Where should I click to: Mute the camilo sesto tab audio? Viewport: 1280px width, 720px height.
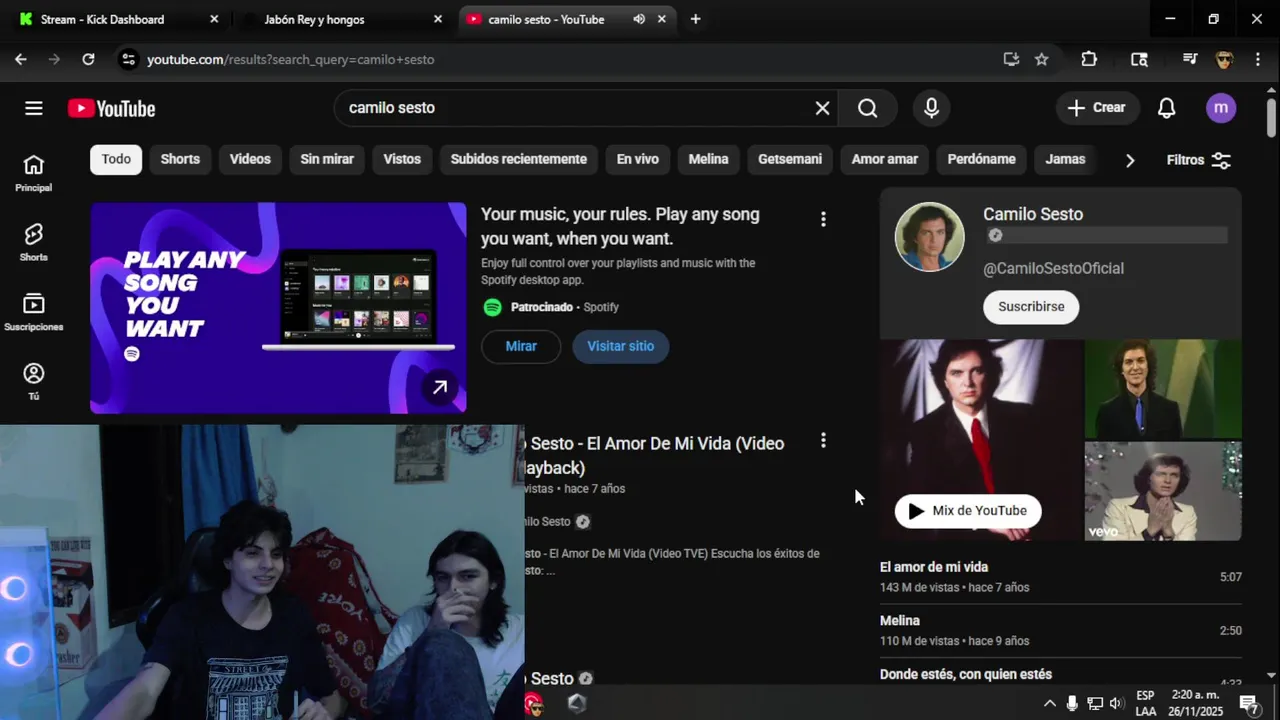(x=639, y=19)
